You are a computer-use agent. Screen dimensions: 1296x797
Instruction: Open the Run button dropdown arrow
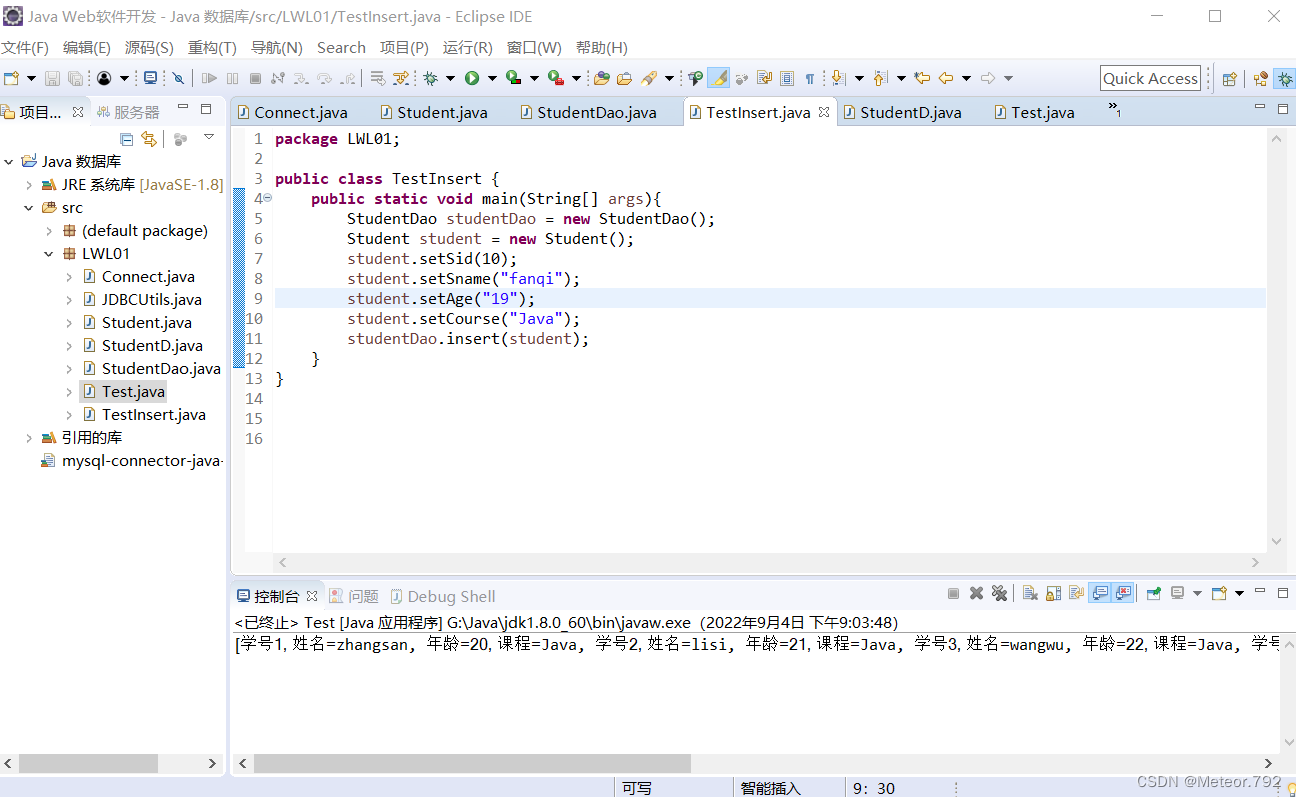[x=491, y=77]
